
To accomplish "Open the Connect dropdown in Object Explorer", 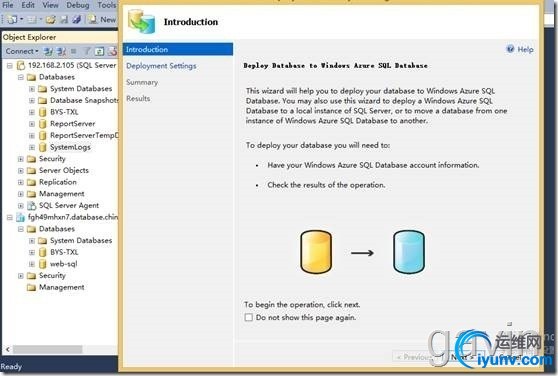I will click(22, 51).
